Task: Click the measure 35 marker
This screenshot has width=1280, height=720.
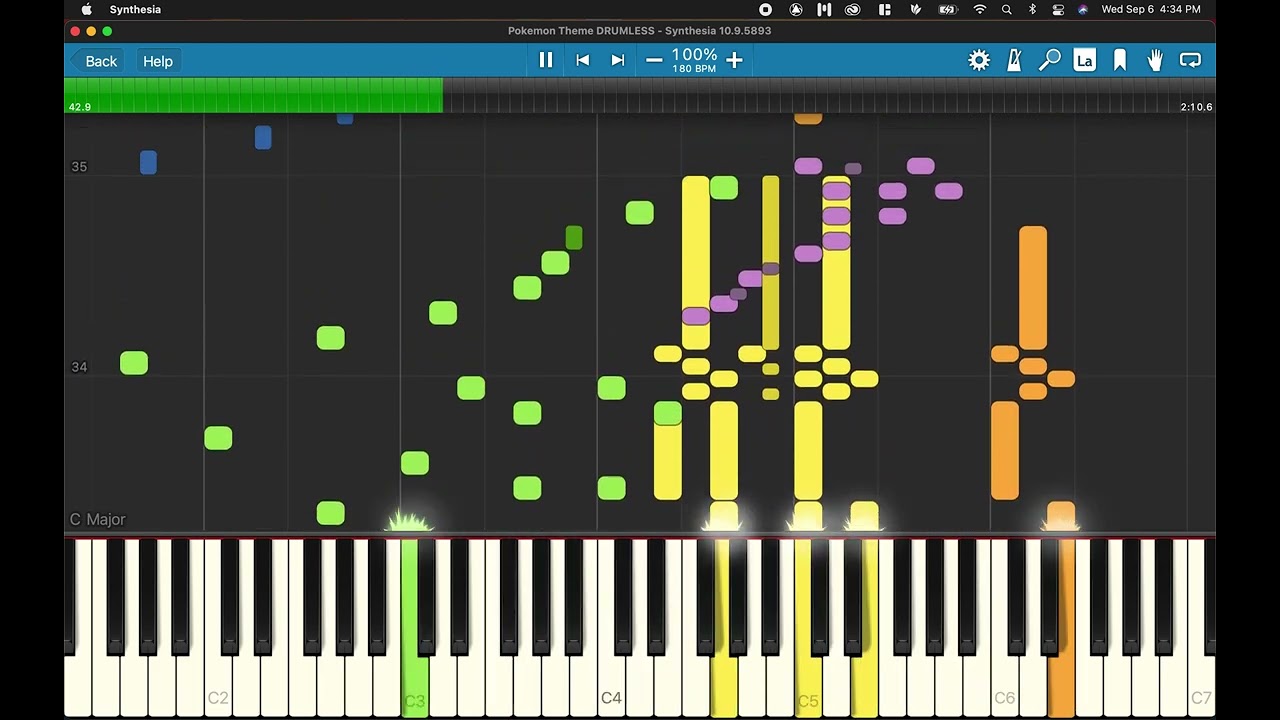Action: tap(79, 167)
